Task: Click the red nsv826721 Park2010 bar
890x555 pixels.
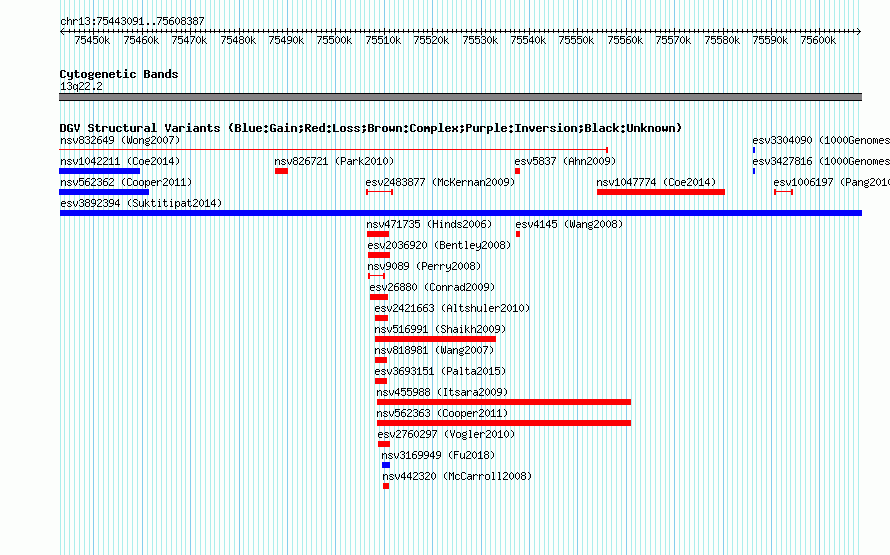Action: pyautogui.click(x=282, y=171)
